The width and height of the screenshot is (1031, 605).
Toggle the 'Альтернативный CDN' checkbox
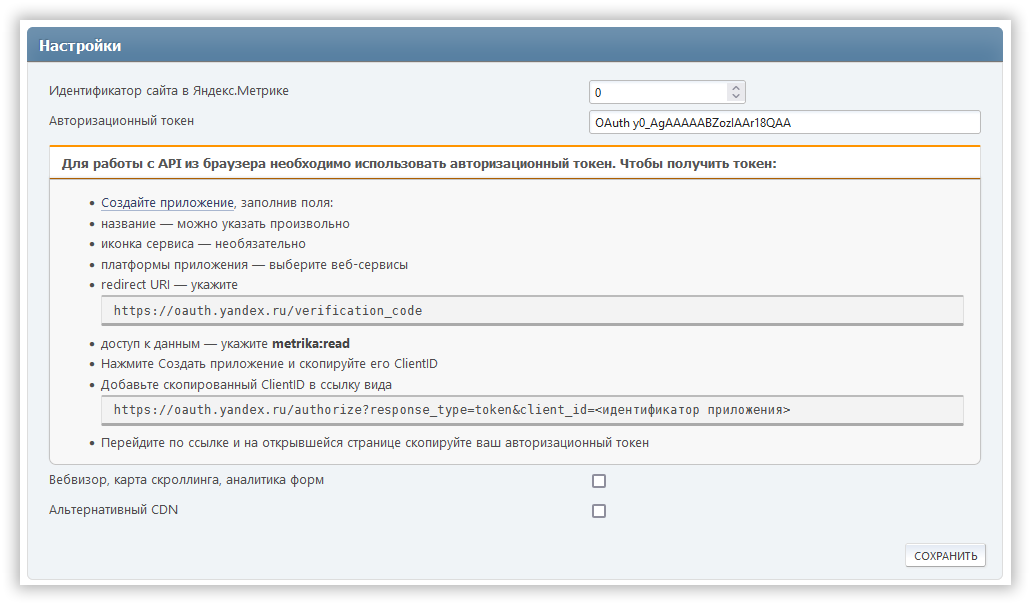(599, 511)
